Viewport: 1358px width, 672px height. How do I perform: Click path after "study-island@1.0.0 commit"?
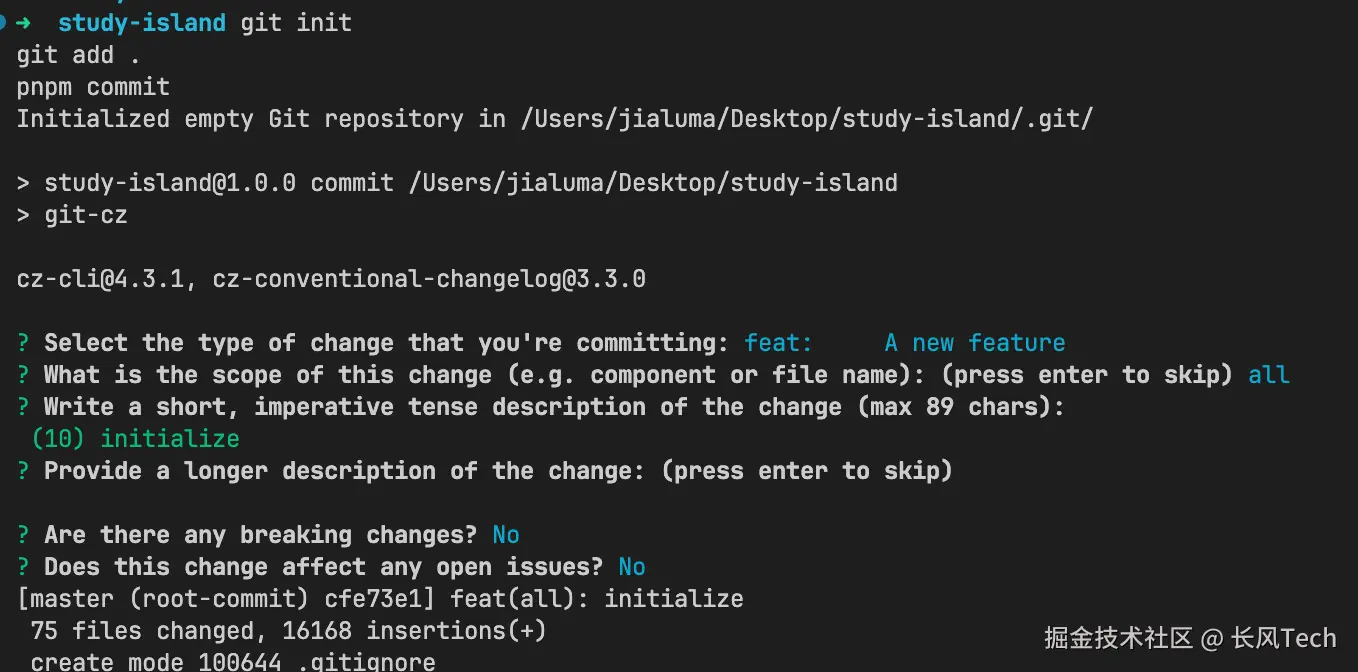(653, 183)
